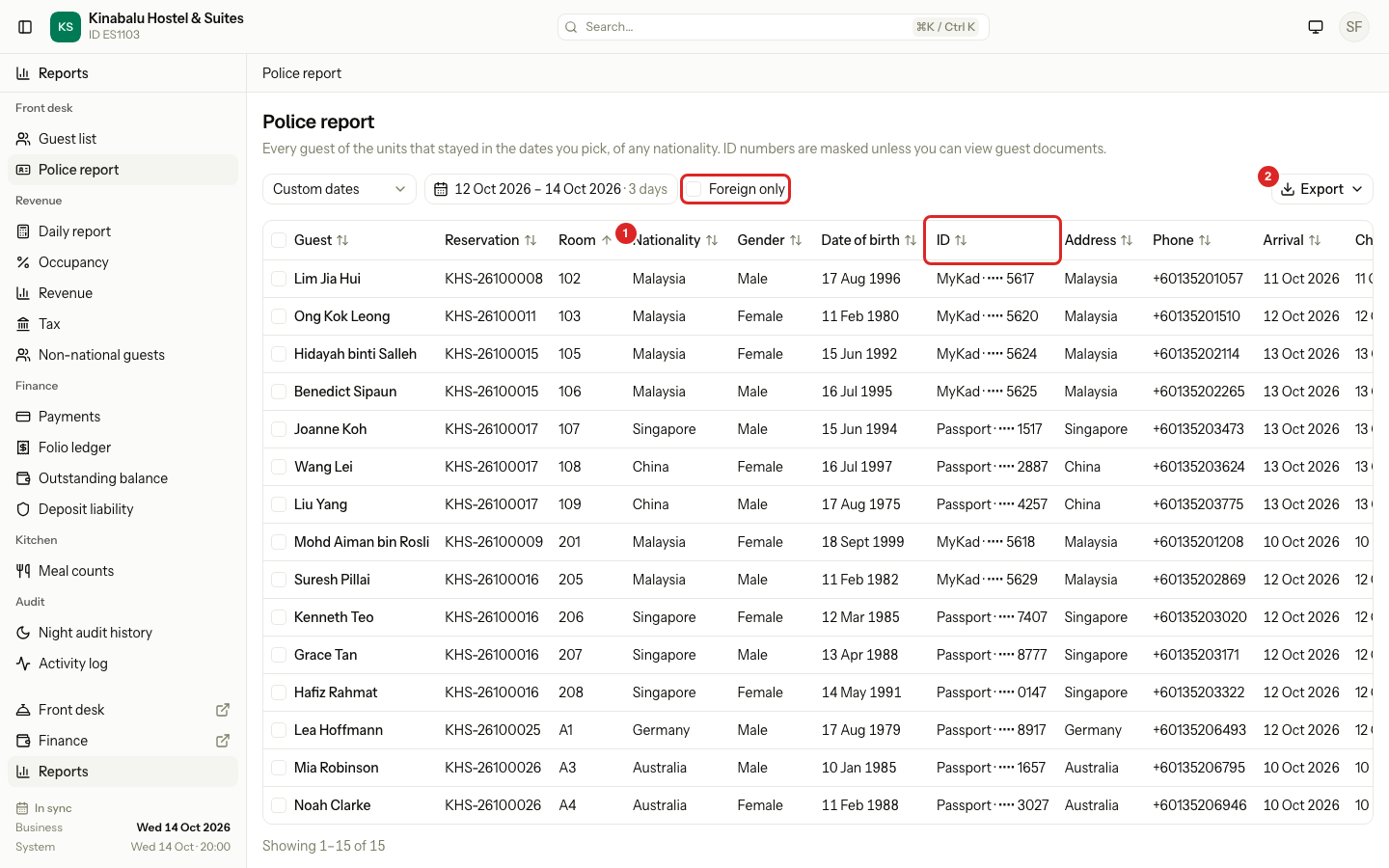Open Daily report in sidebar
The height and width of the screenshot is (868, 1389).
tap(123, 231)
